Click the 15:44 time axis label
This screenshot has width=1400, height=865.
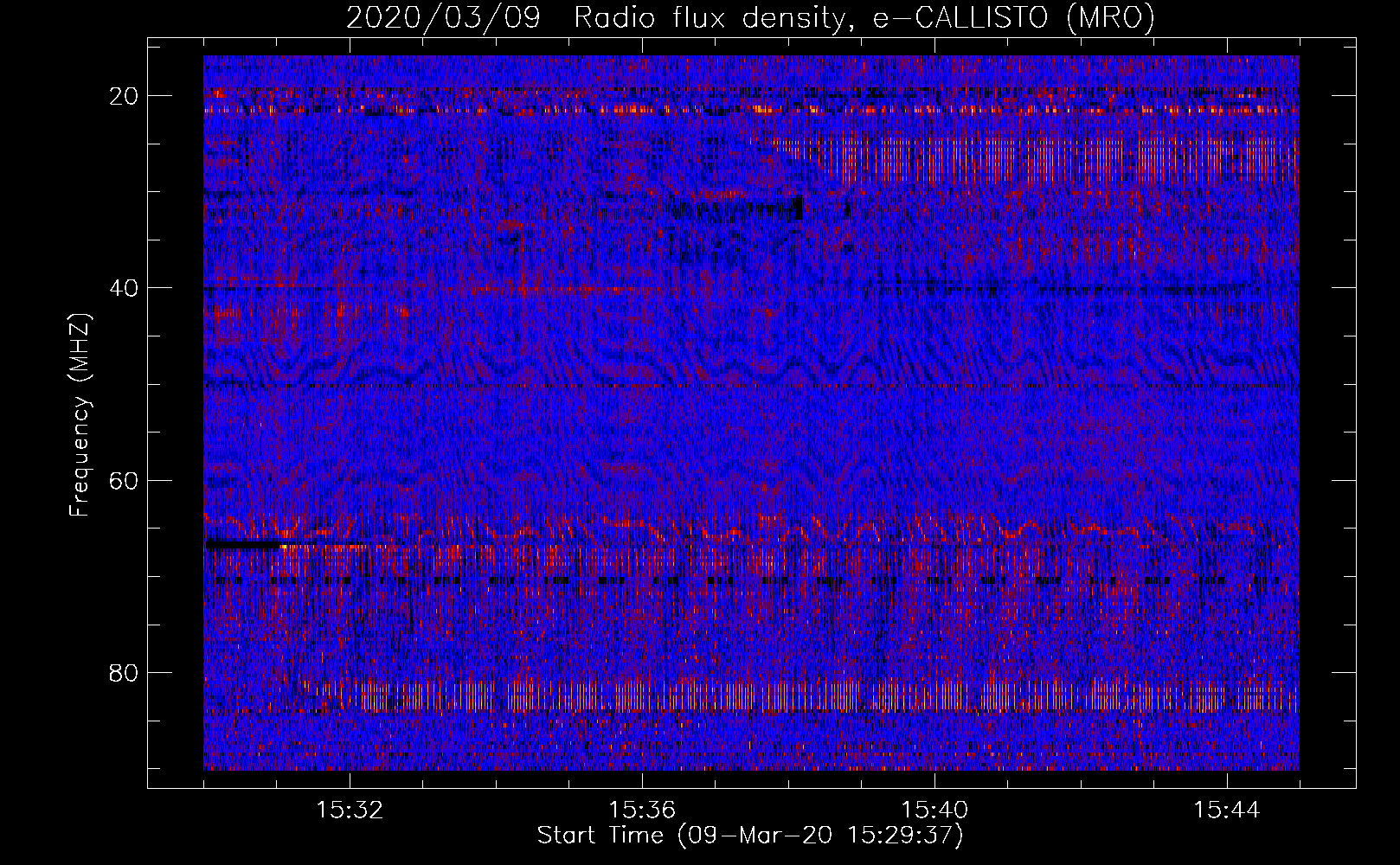(1227, 811)
